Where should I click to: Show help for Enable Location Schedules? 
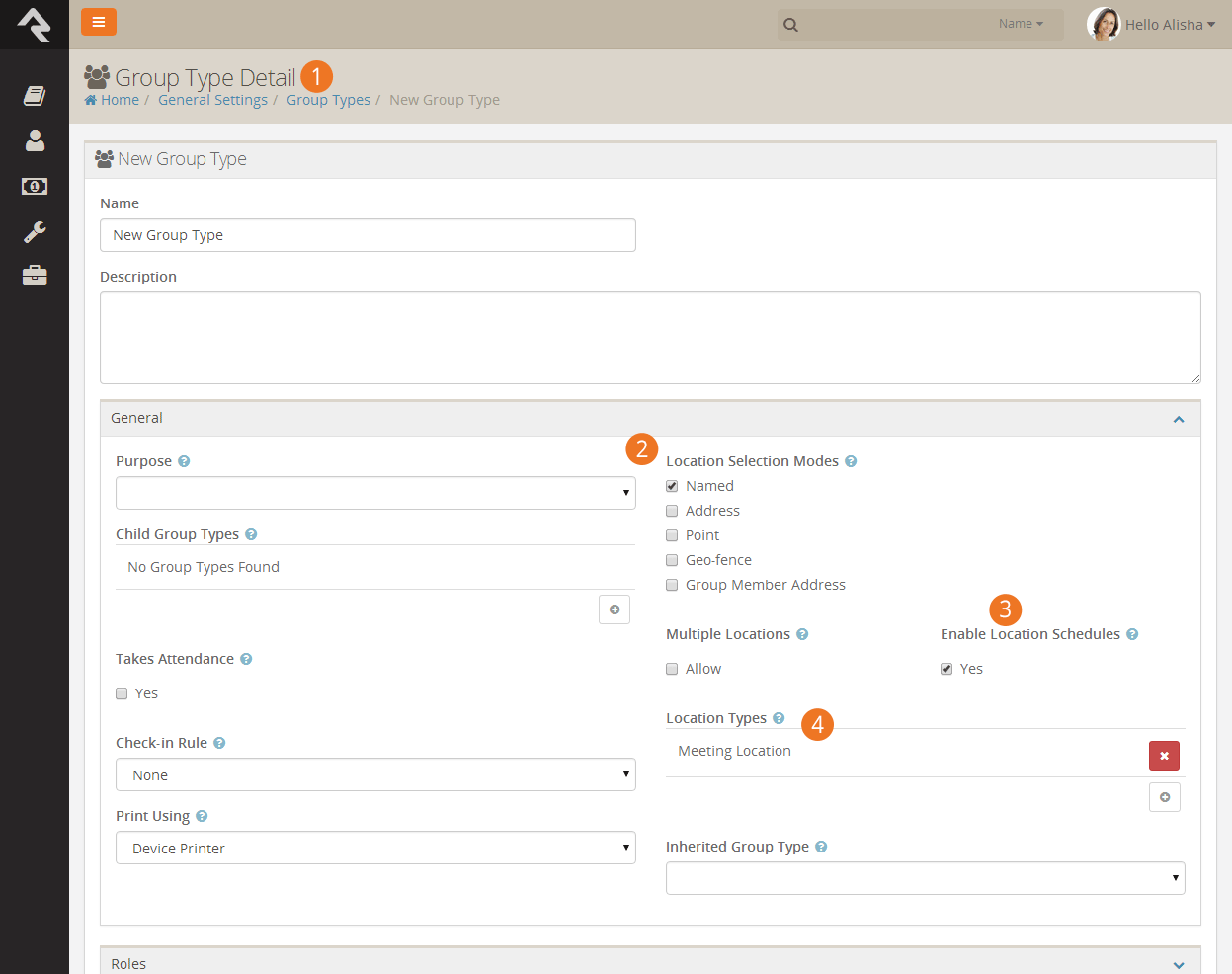click(x=1132, y=634)
